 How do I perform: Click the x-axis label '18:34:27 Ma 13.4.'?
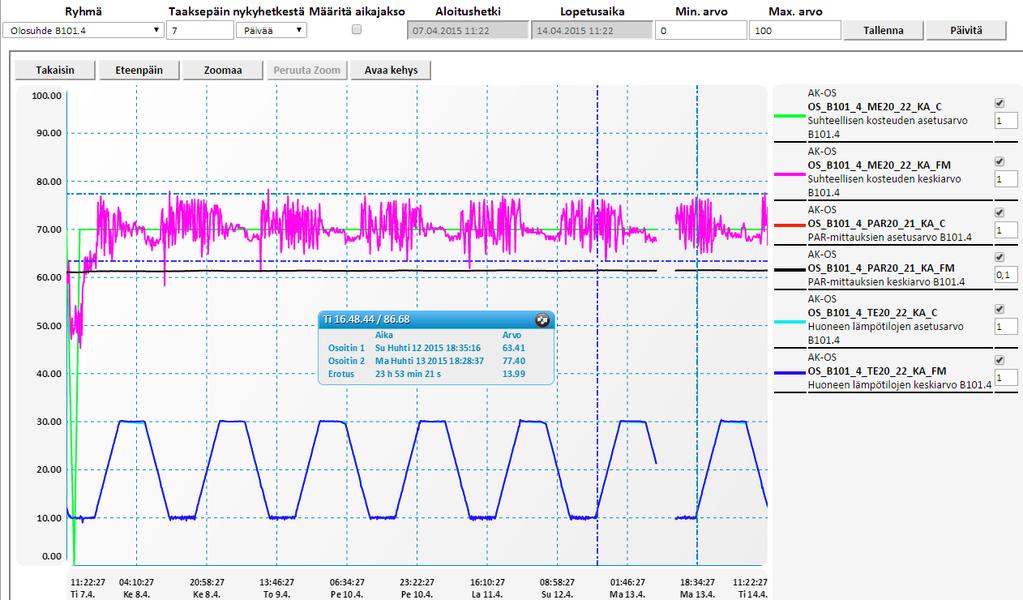(x=697, y=588)
